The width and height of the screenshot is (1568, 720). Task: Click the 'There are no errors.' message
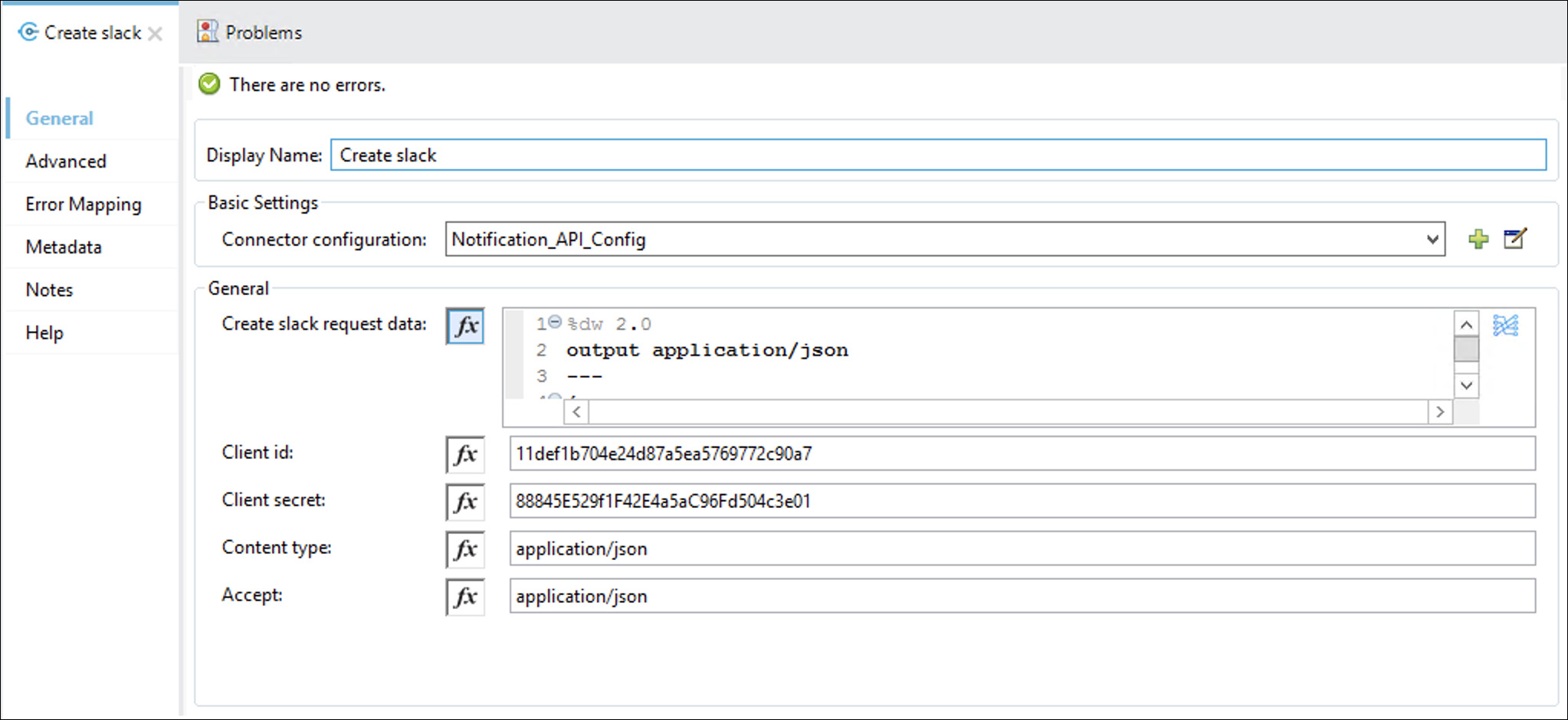point(307,84)
